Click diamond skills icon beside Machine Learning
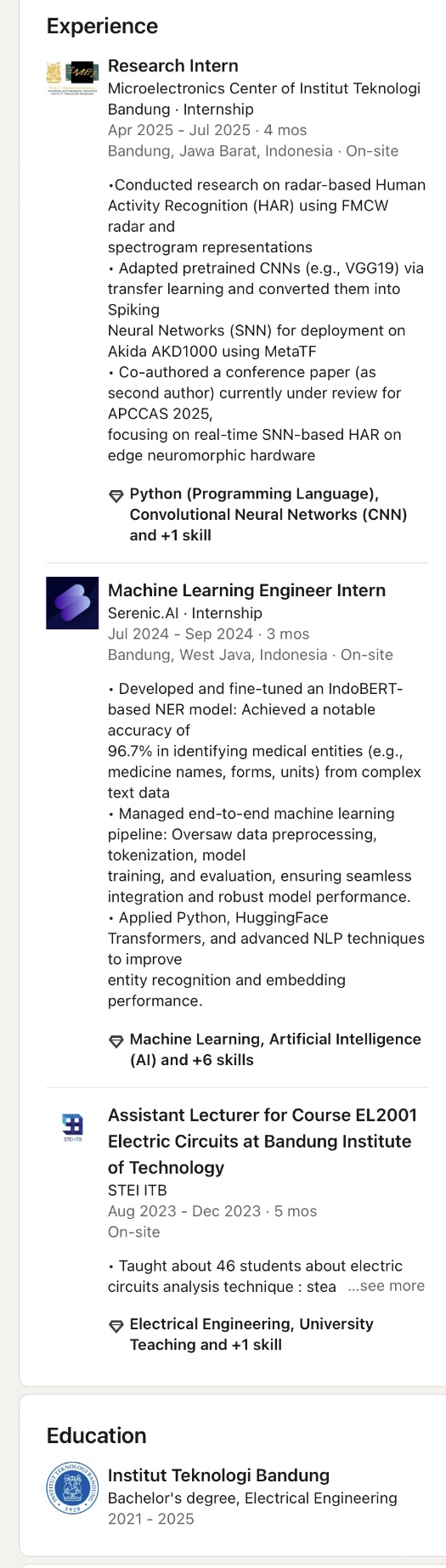 tap(116, 1041)
